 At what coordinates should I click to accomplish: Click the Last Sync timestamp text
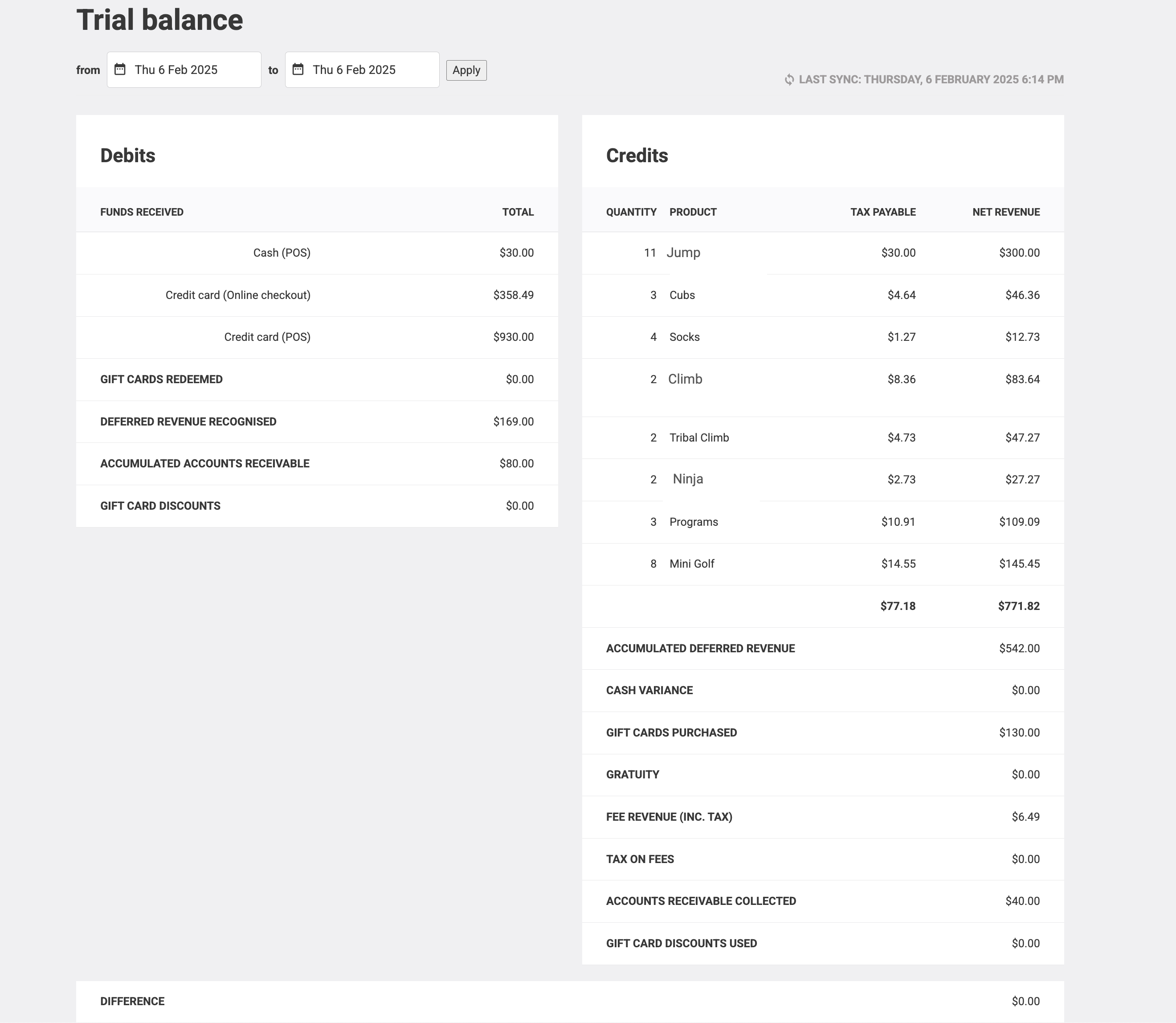click(x=931, y=79)
